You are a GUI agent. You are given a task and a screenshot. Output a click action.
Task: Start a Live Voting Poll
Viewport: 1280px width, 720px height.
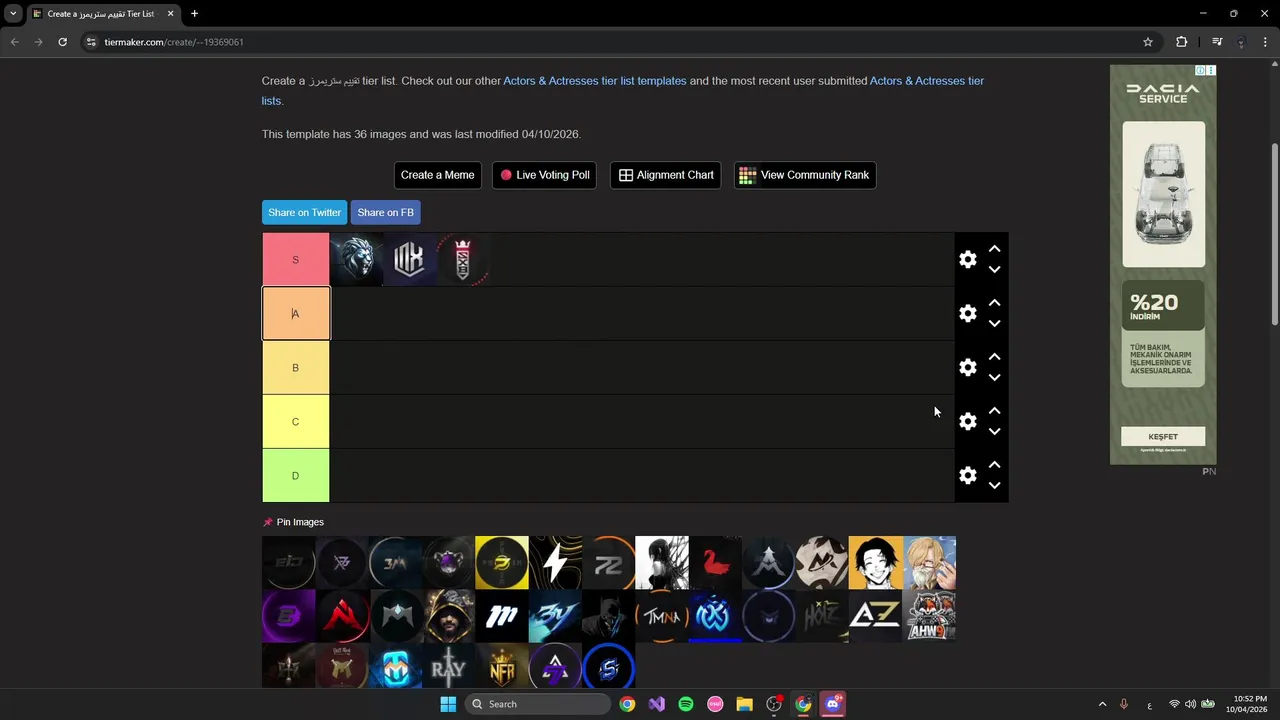544,175
